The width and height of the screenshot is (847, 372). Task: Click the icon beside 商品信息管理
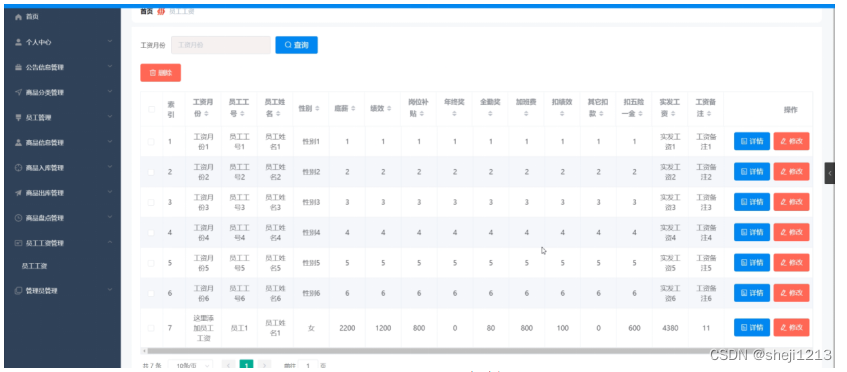18,143
